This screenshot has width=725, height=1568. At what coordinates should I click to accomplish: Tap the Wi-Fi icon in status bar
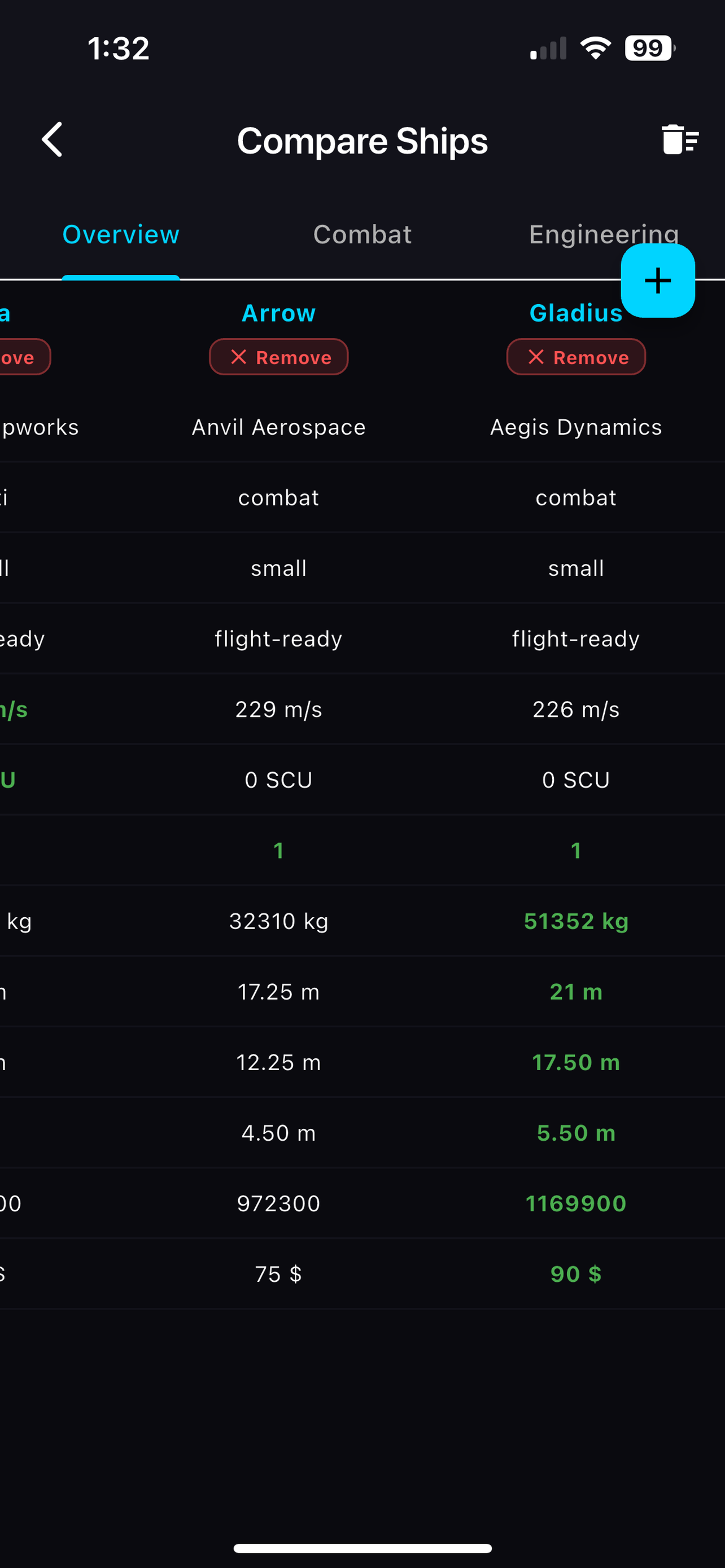click(x=595, y=48)
